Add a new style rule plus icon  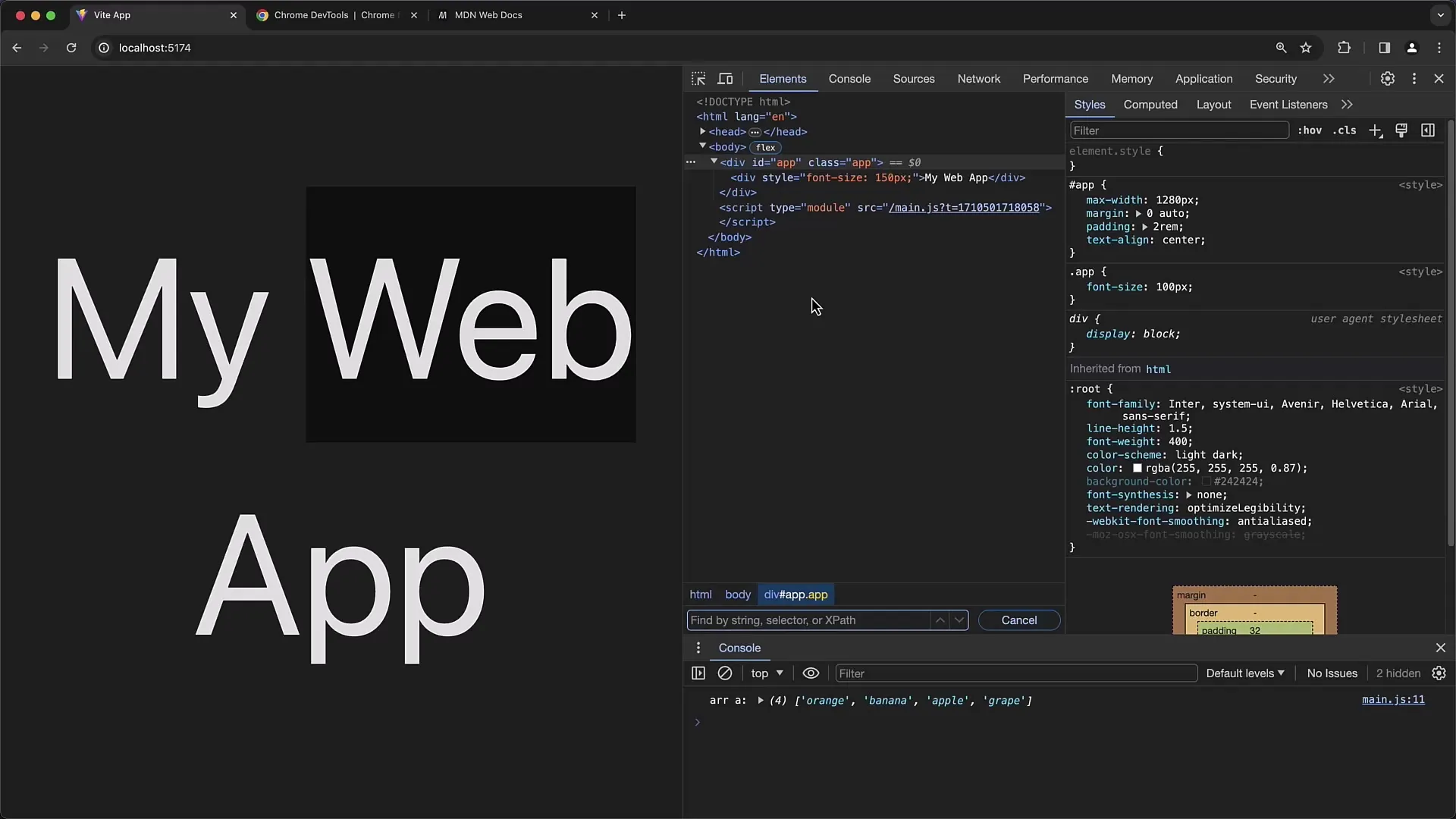coord(1376,130)
